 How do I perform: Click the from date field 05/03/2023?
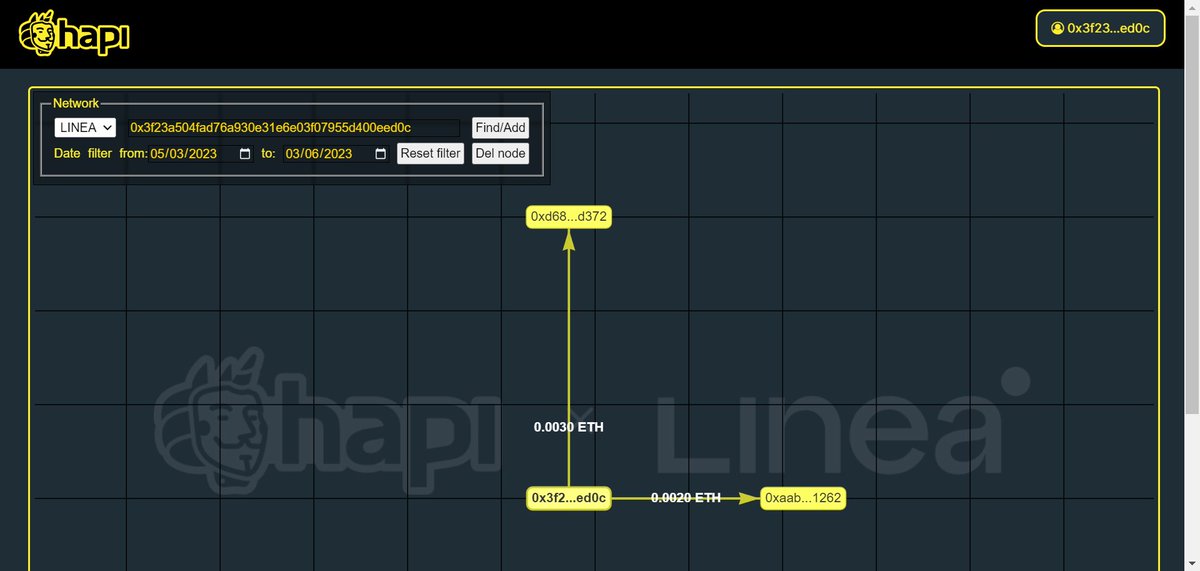point(201,154)
